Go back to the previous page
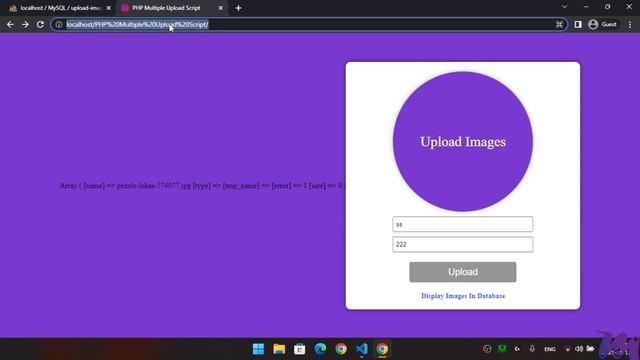Screen dimensions: 640x360 coord(10,24)
